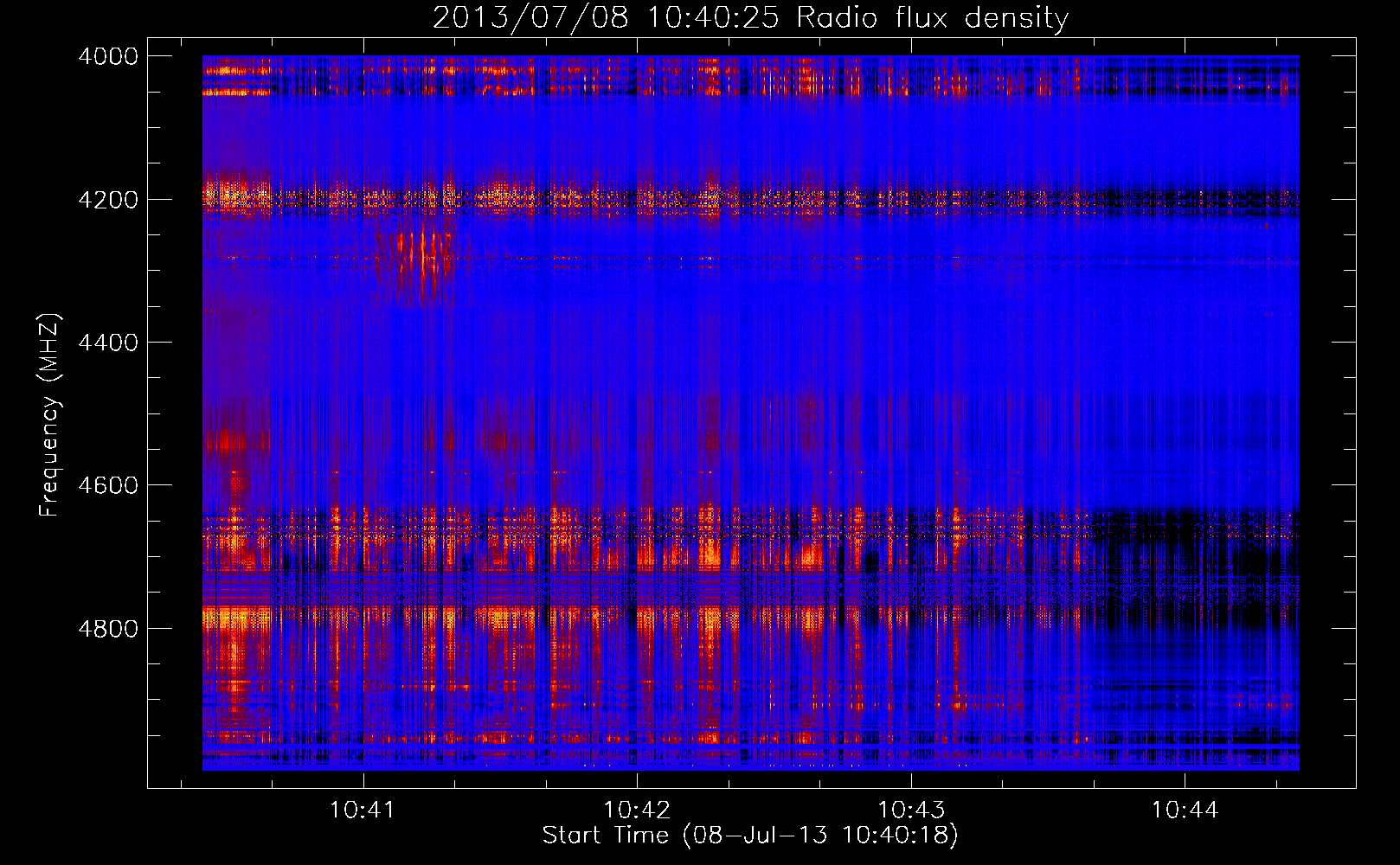Click the '4600' frequency axis label

108,485
